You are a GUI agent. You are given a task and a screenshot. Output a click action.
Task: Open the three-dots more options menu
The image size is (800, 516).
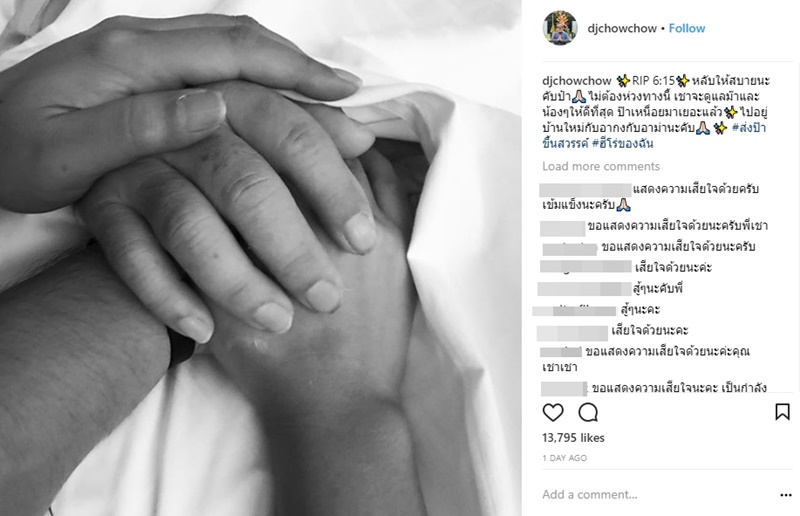click(786, 495)
